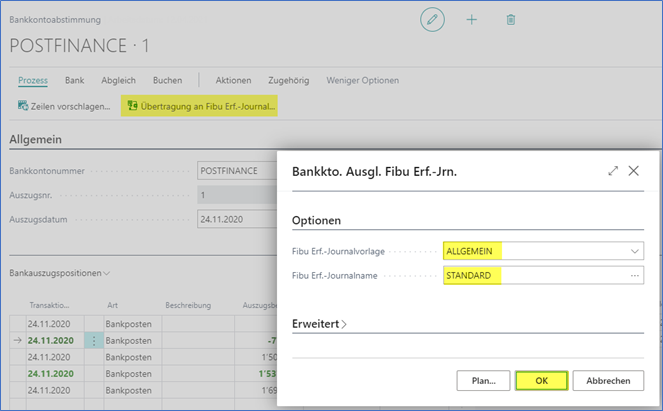The height and width of the screenshot is (411, 663).
Task: Click the plus new record icon
Action: (x=471, y=19)
